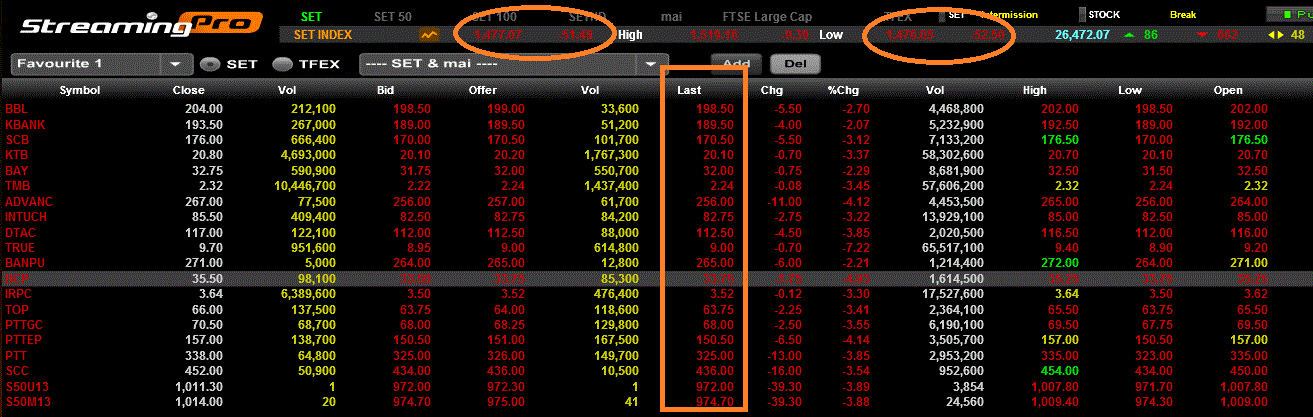Select the DTAC symbol
Image resolution: width=1313 pixels, height=417 pixels.
20,232
